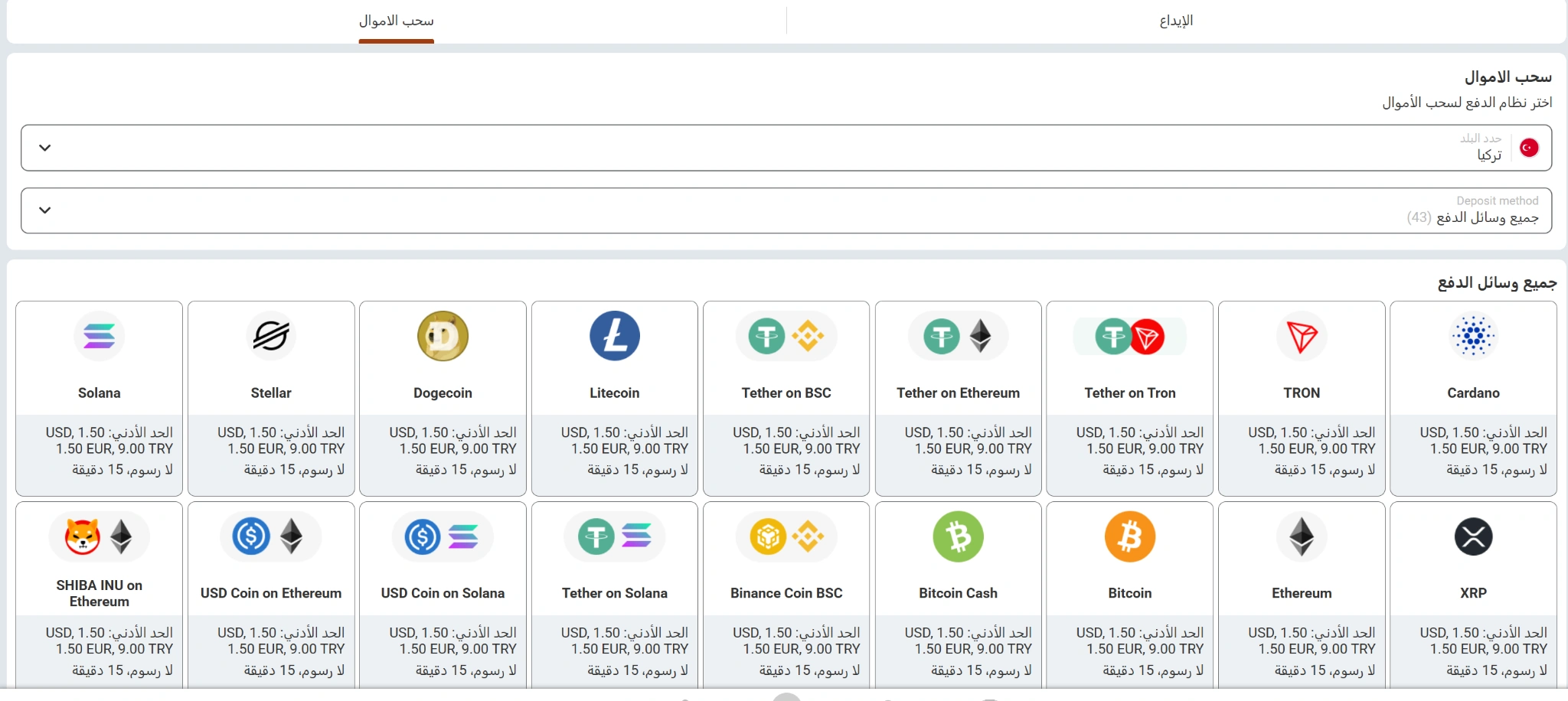The height and width of the screenshot is (701, 1568).
Task: Pick the Tether on Solana icon
Action: click(x=615, y=536)
